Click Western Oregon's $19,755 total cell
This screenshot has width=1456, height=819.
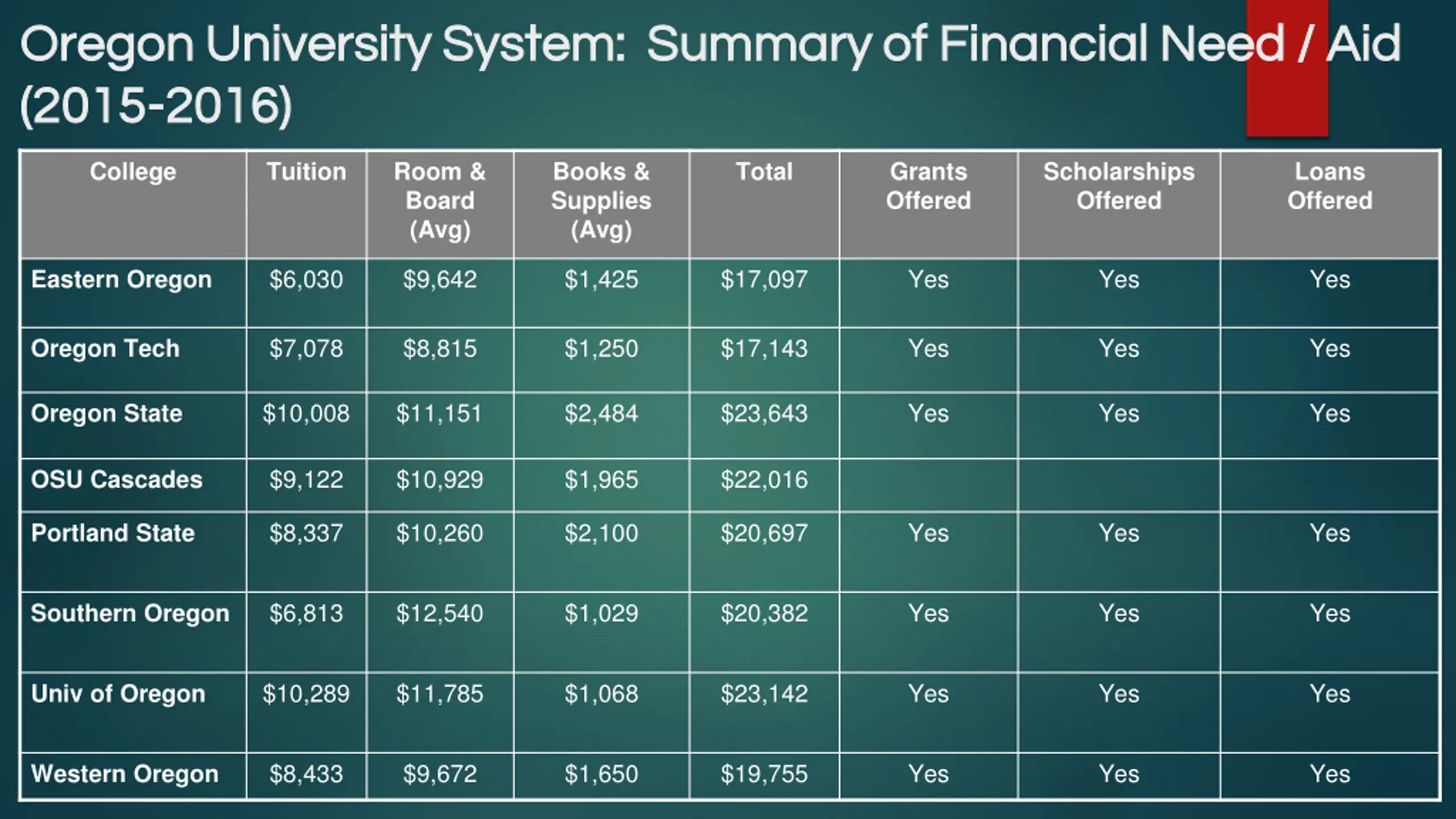(x=764, y=774)
